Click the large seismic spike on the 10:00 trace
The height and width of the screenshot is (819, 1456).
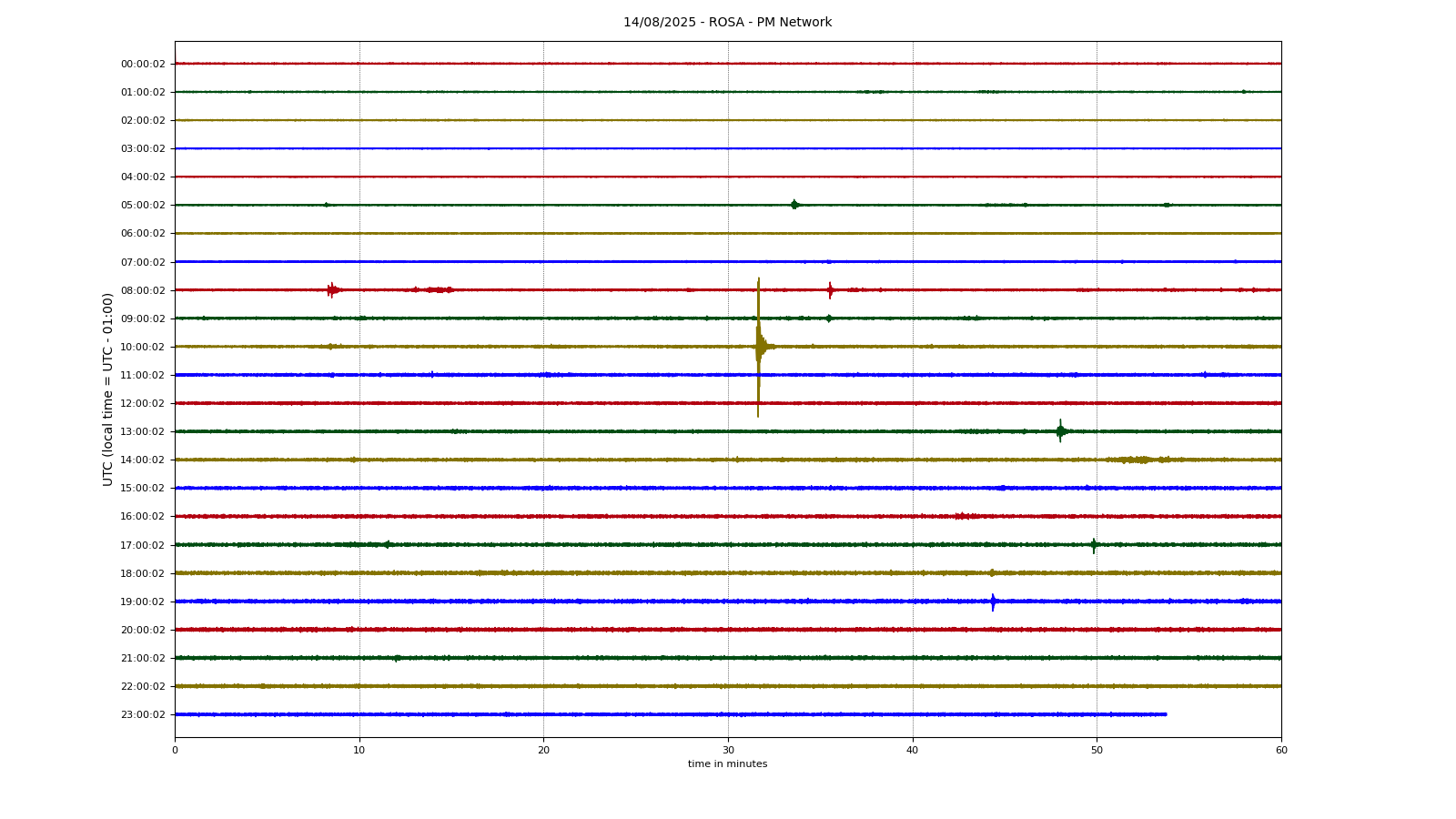758,347
